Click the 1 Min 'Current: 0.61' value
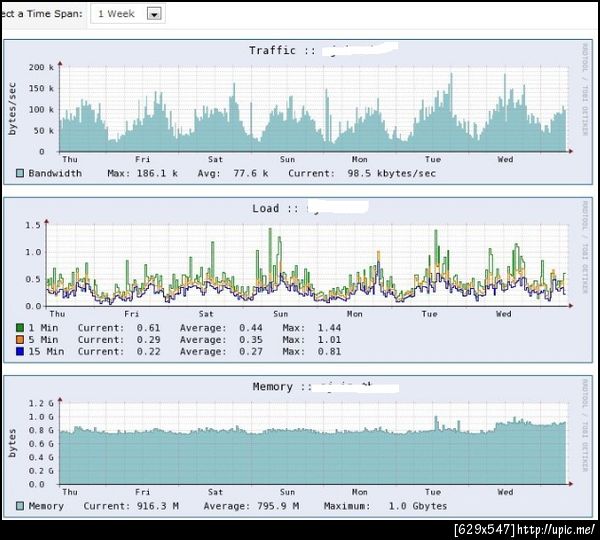 pos(119,328)
